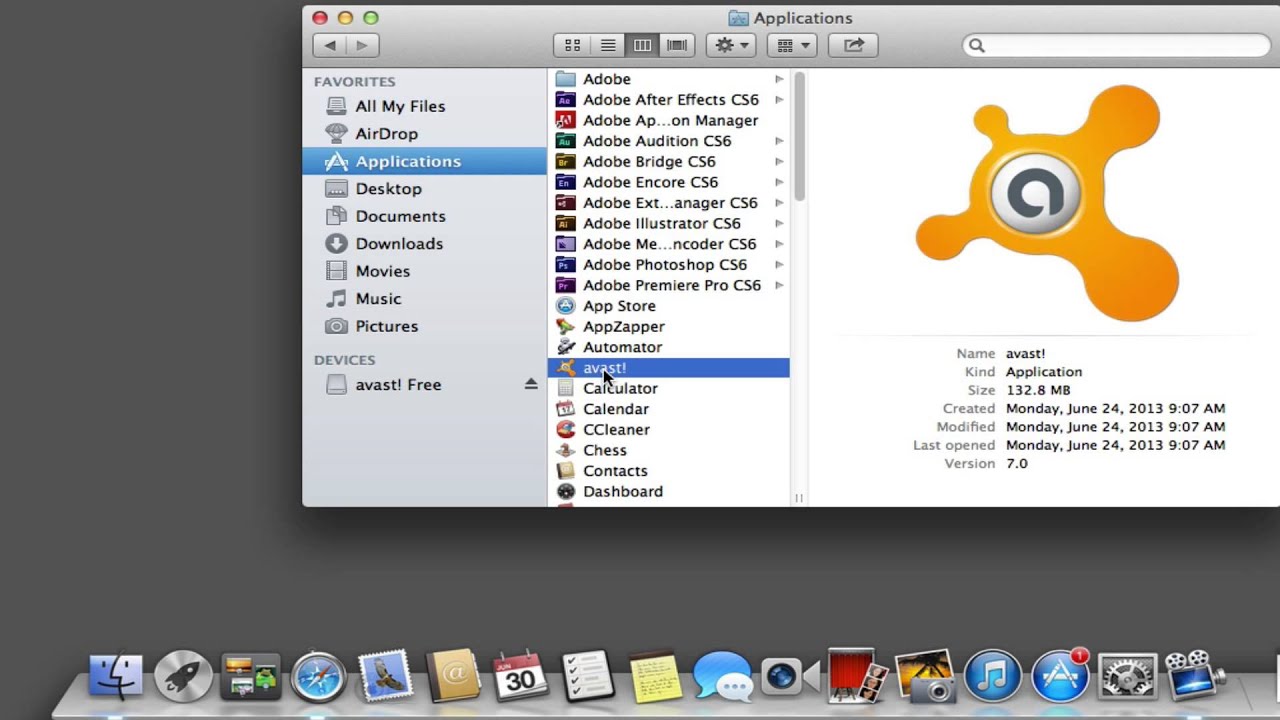Open All My Files in the sidebar
Image resolution: width=1280 pixels, height=720 pixels.
425,106
